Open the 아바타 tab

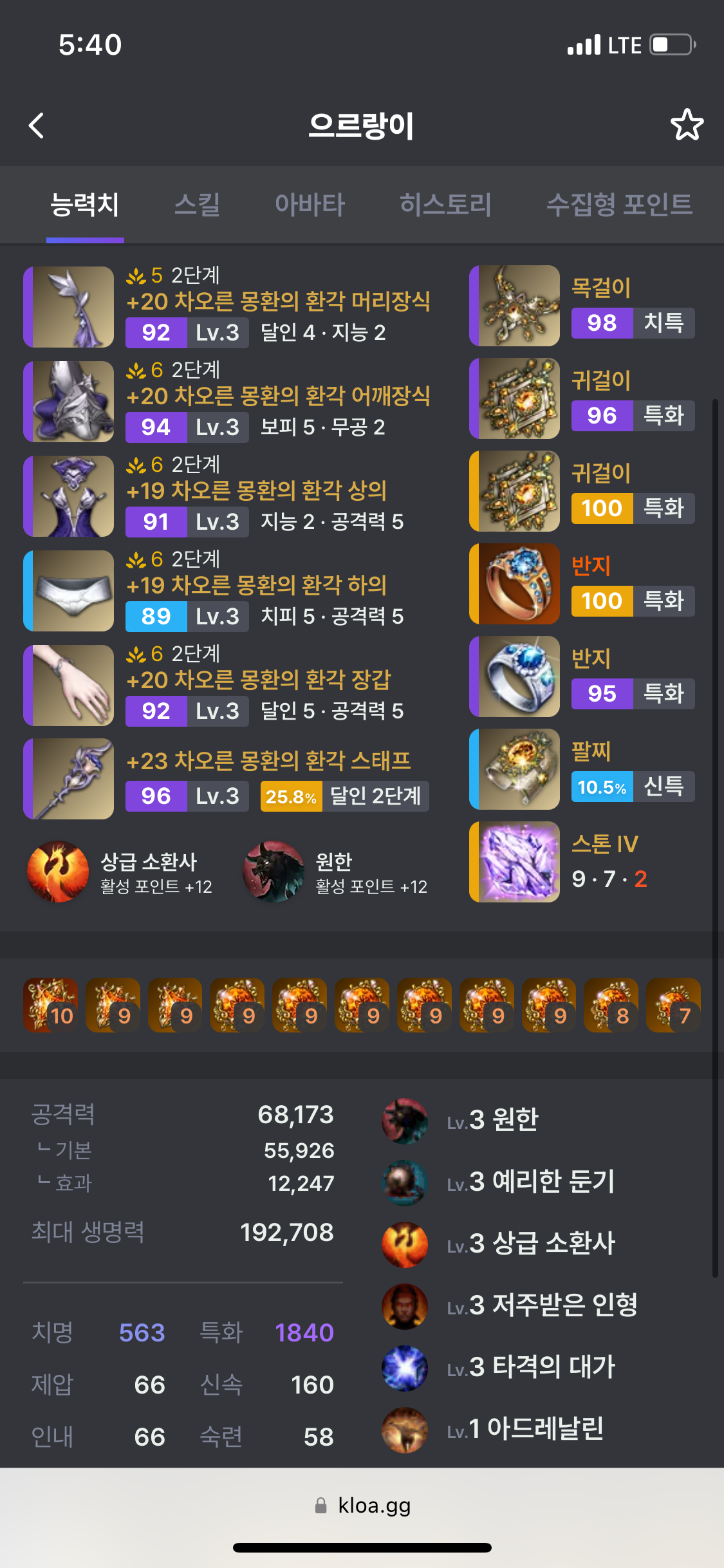click(310, 205)
